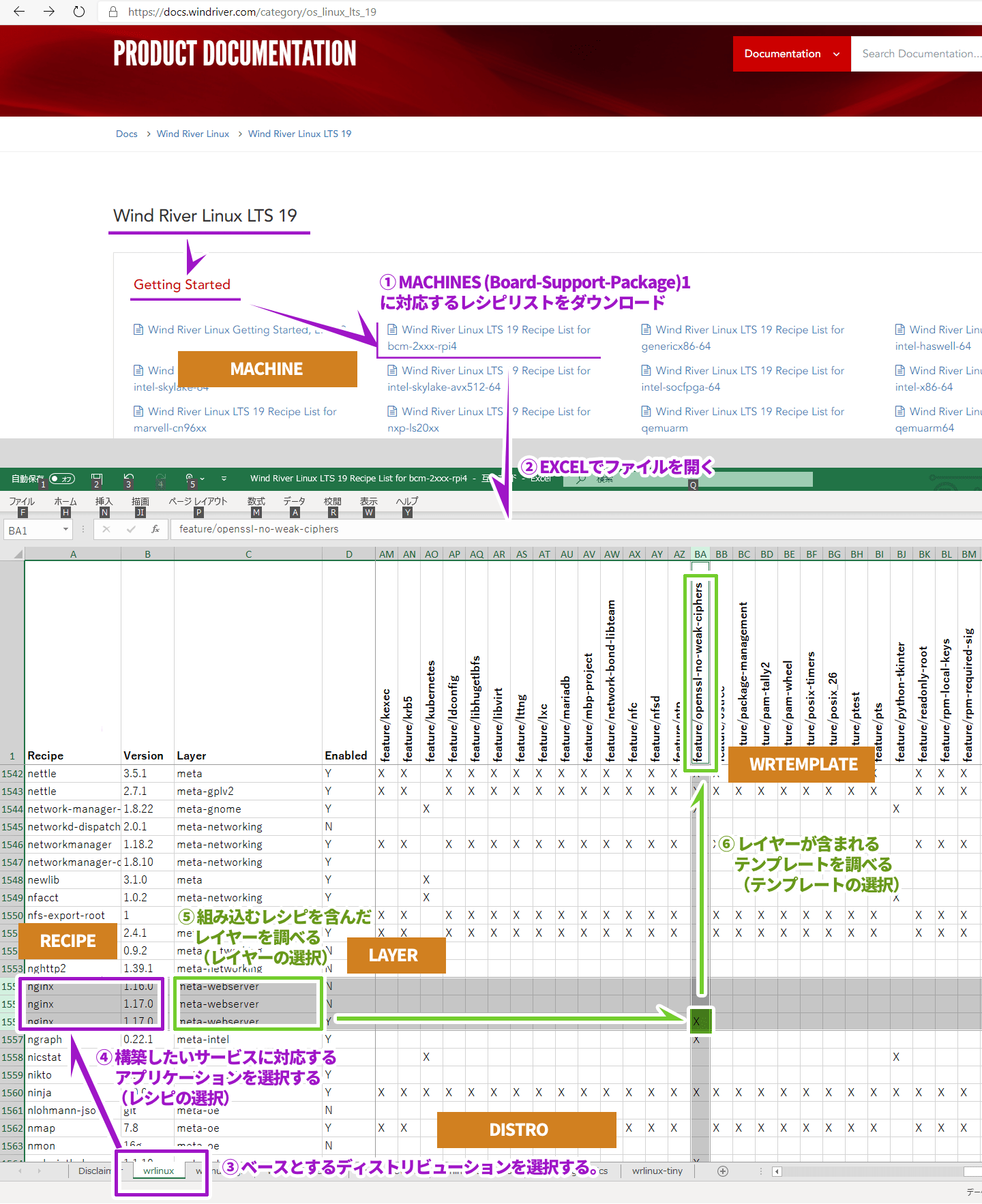Open Recipe List for qemuarm link
The image size is (982, 1204).
tap(743, 419)
